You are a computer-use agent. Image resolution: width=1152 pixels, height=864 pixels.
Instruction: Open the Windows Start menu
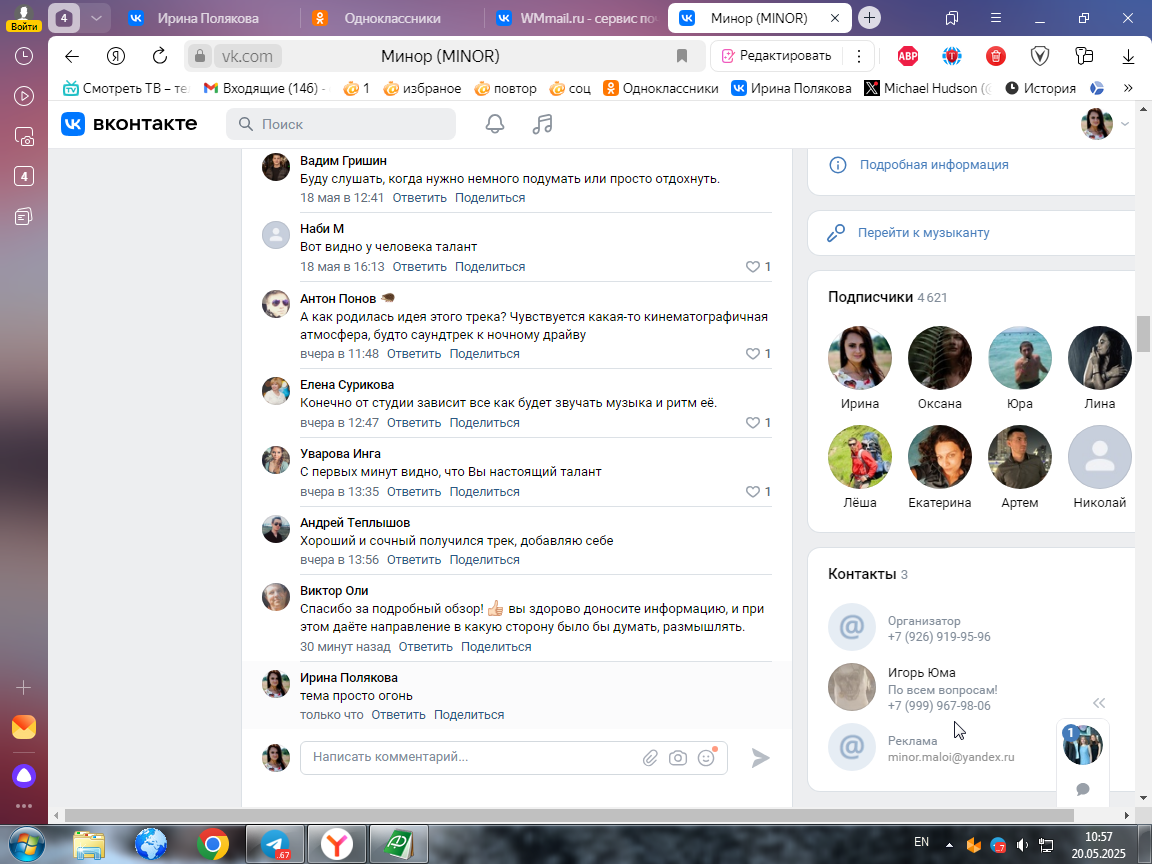pyautogui.click(x=25, y=844)
